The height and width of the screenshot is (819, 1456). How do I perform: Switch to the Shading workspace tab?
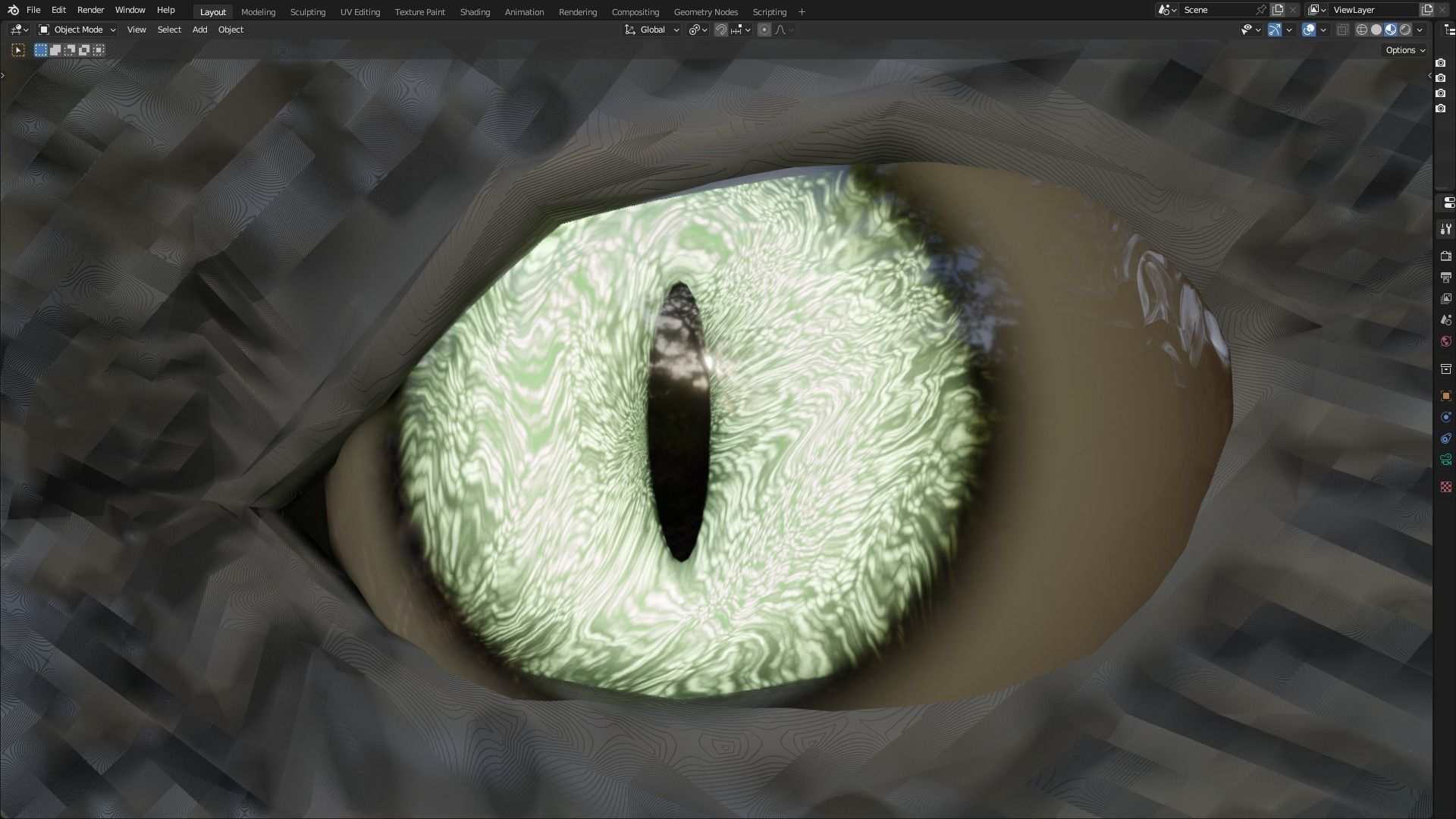[x=475, y=12]
